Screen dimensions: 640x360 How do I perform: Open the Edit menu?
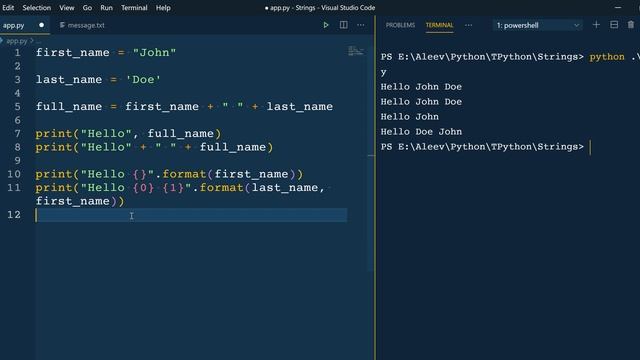(x=8, y=8)
